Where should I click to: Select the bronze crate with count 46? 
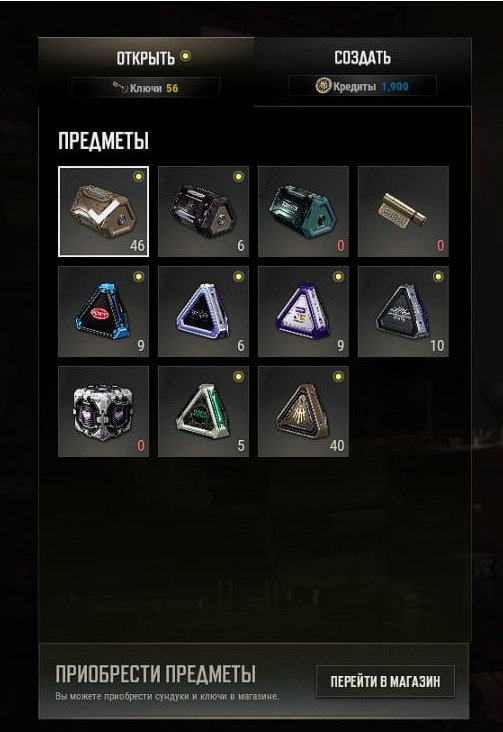103,211
